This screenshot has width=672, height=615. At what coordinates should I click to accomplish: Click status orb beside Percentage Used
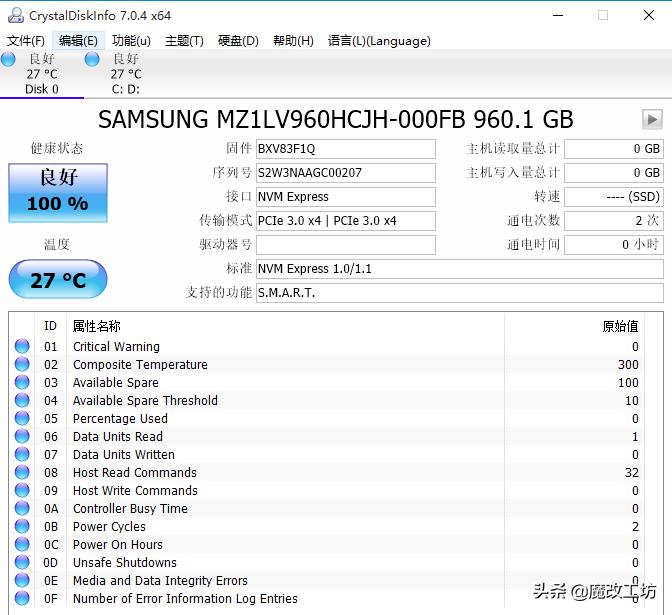click(x=22, y=419)
